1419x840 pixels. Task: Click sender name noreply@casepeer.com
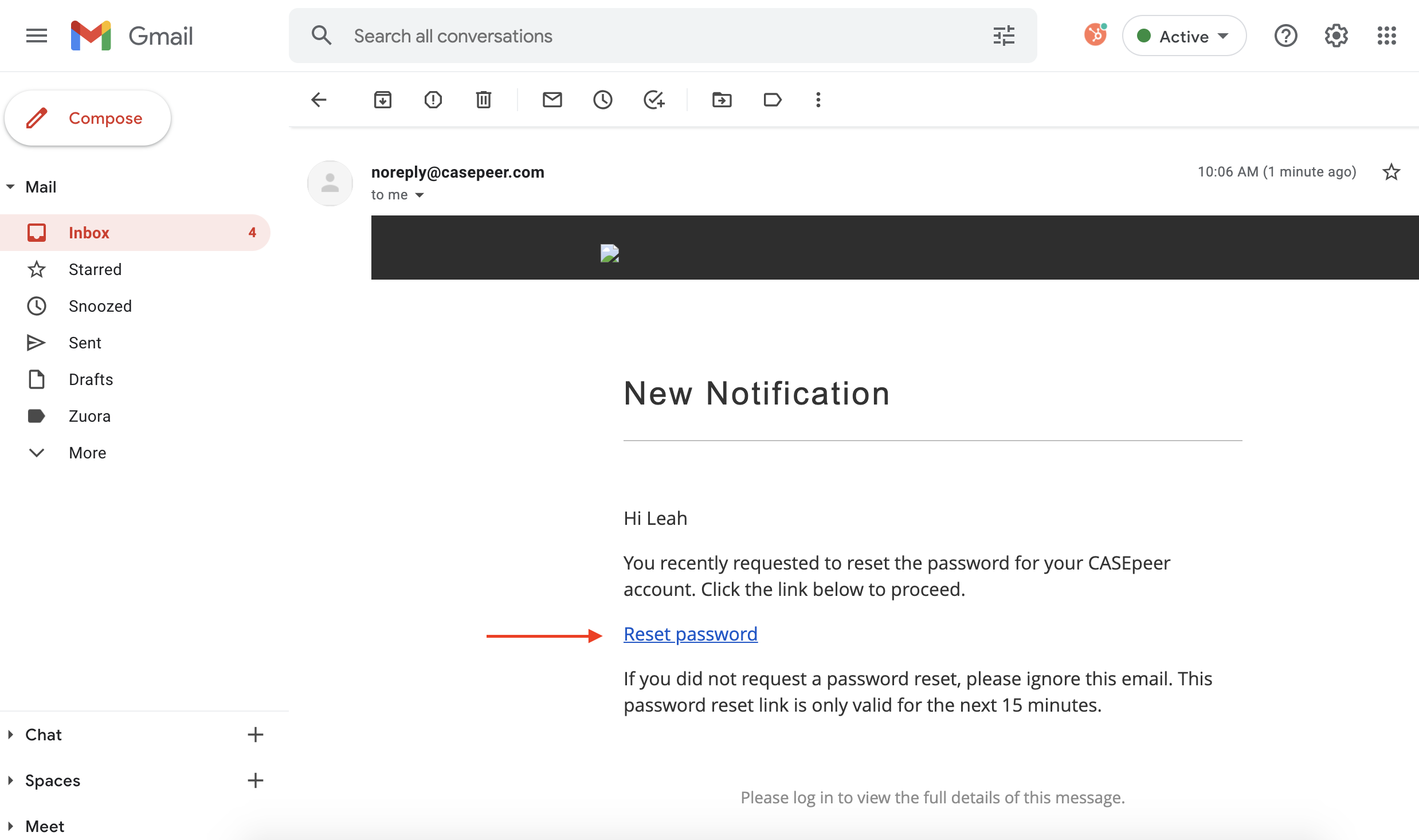[x=457, y=172]
